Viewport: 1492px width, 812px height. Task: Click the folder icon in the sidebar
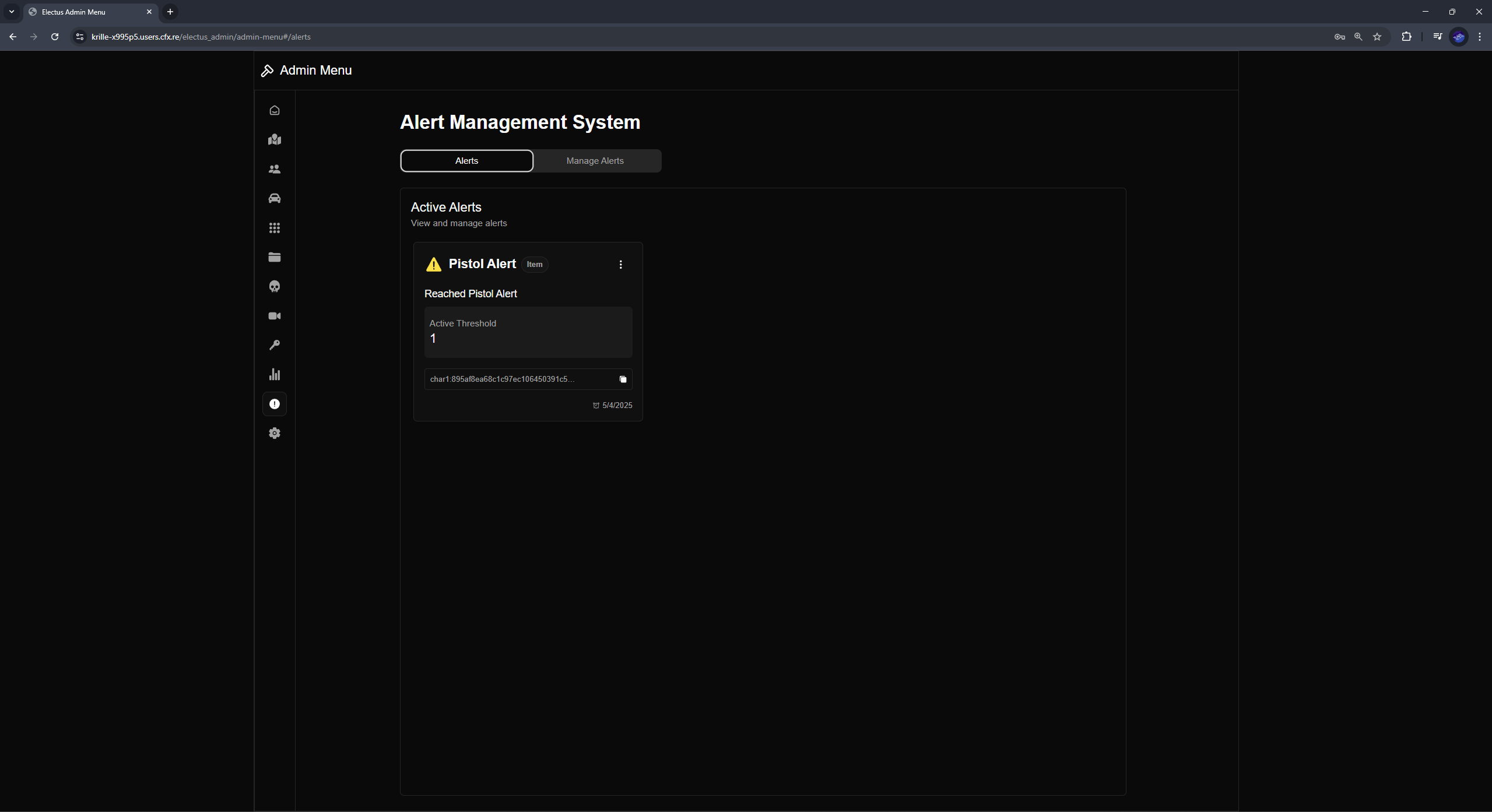coord(274,257)
